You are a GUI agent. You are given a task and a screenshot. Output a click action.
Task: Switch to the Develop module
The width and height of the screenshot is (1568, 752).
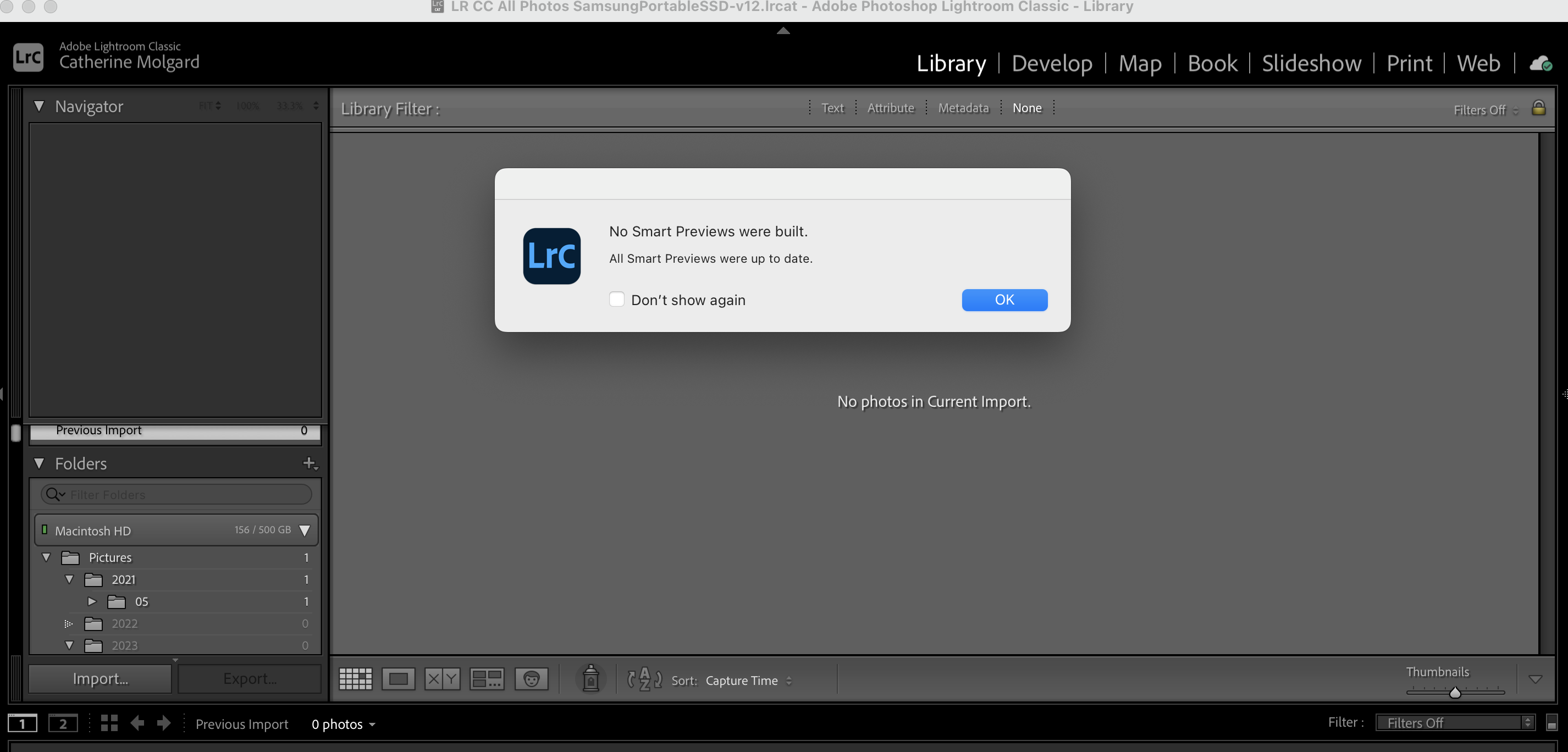[1051, 63]
